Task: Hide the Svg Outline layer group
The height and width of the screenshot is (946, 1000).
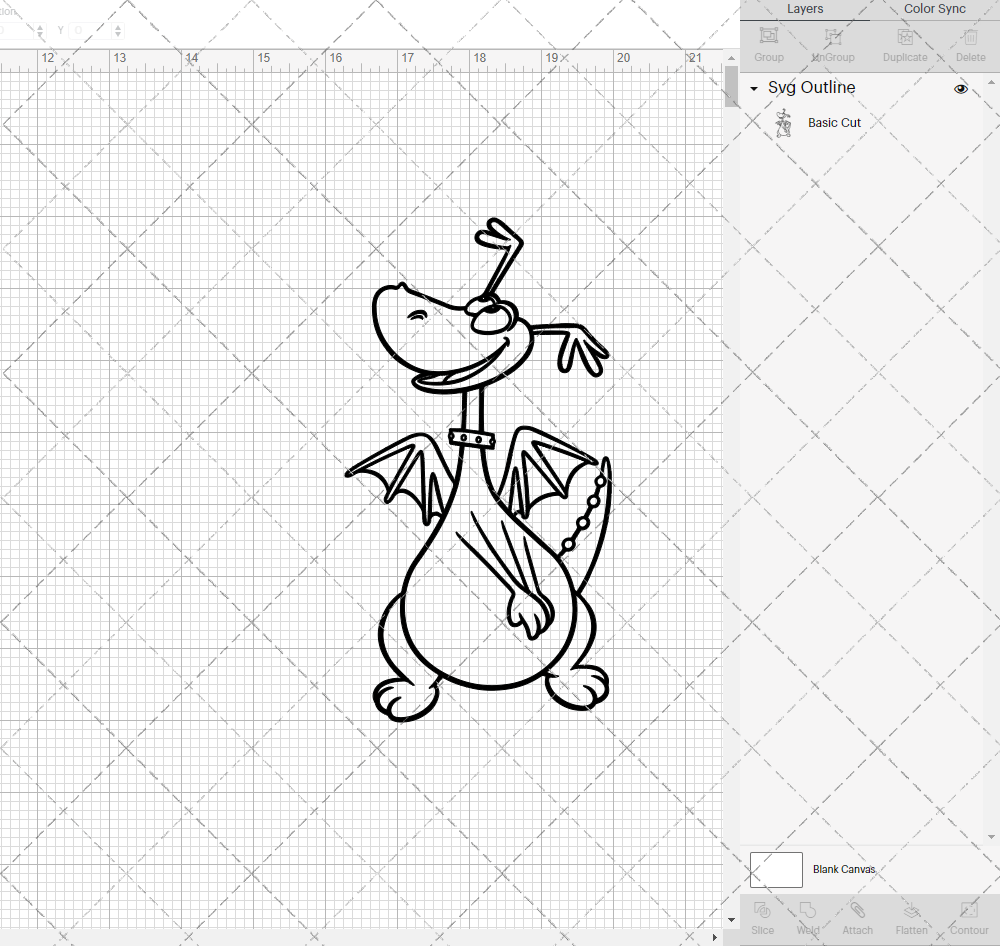Action: (x=960, y=89)
